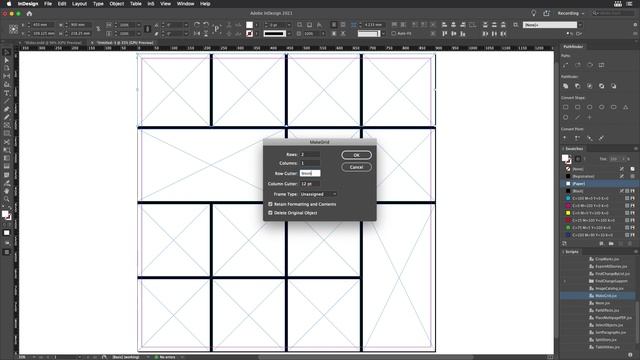
Task: Click Pathfinder Subtract icon
Action: [x=578, y=86]
